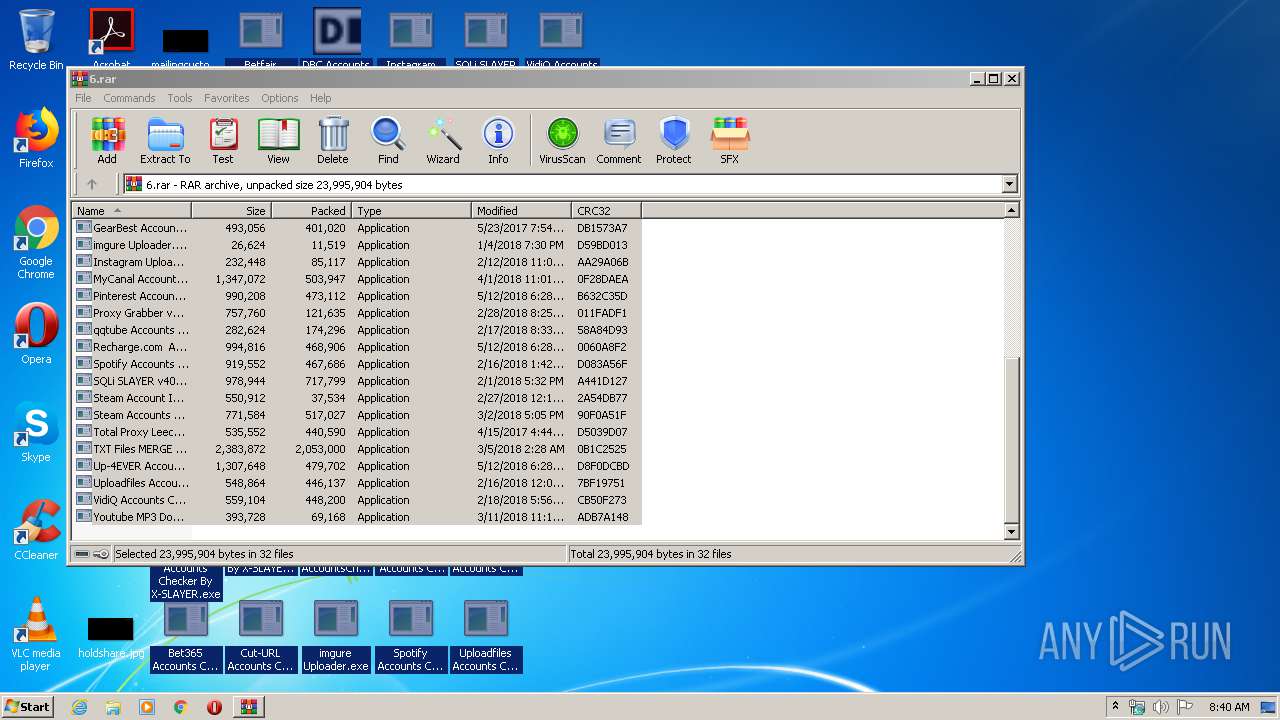This screenshot has height=720, width=1280.
Task: Sort files by Packed column
Action: point(312,211)
